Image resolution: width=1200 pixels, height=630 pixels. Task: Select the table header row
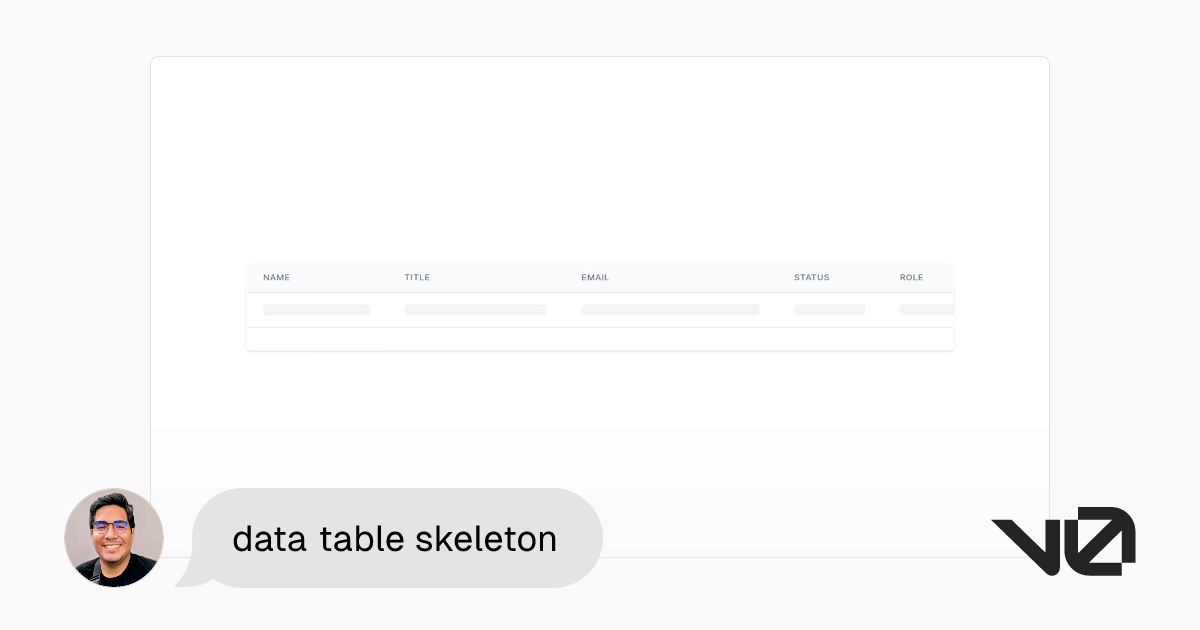tap(600, 277)
